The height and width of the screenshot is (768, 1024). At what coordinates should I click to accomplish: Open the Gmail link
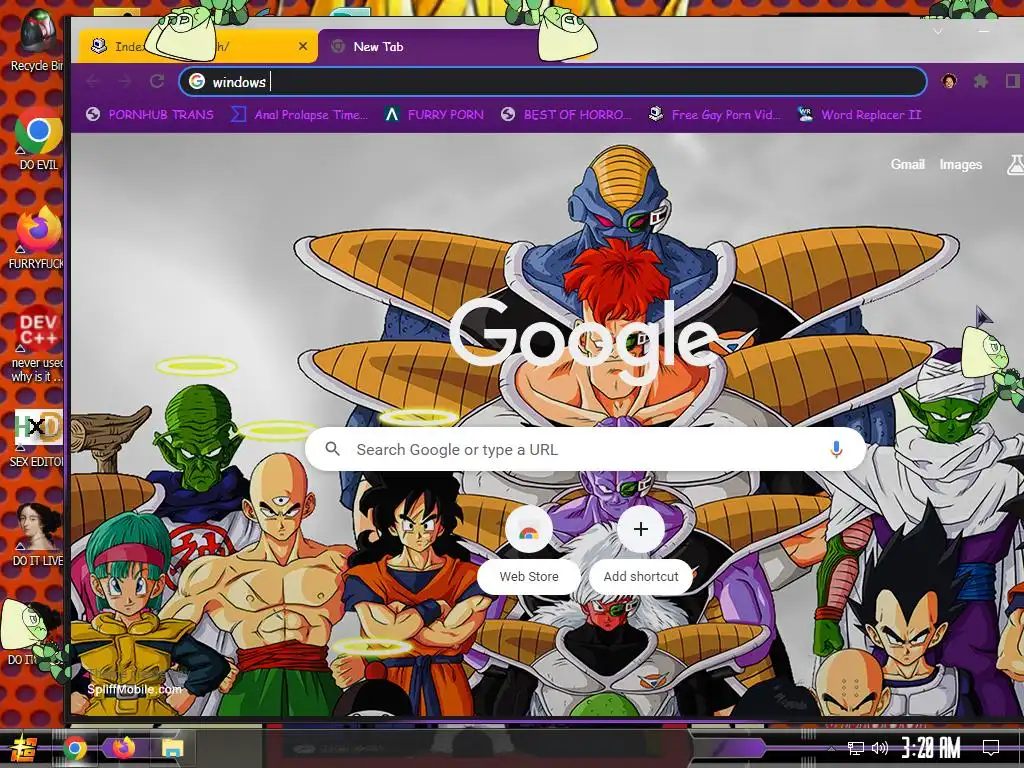(x=907, y=165)
